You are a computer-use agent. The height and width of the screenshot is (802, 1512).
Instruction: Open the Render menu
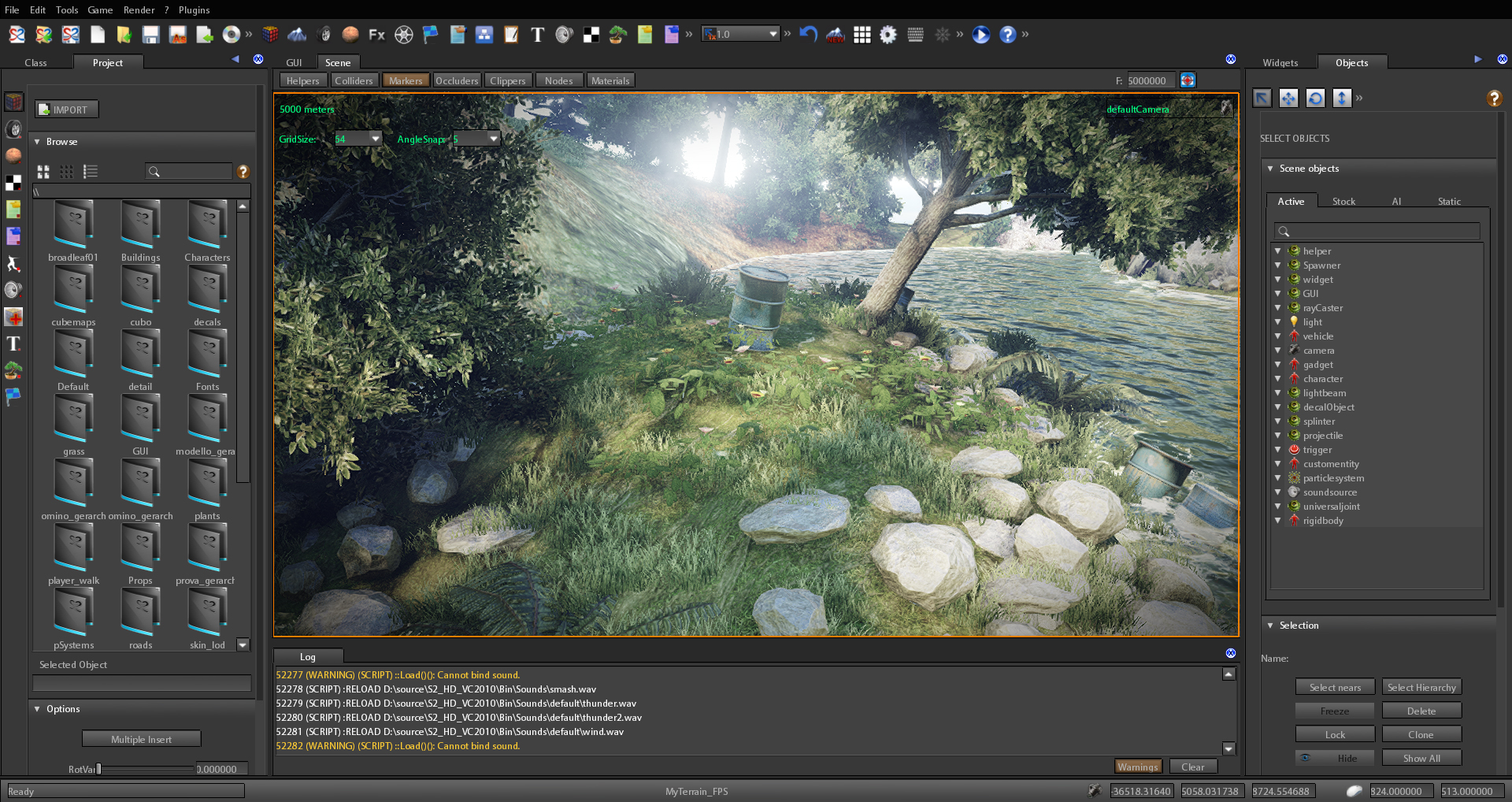(139, 10)
